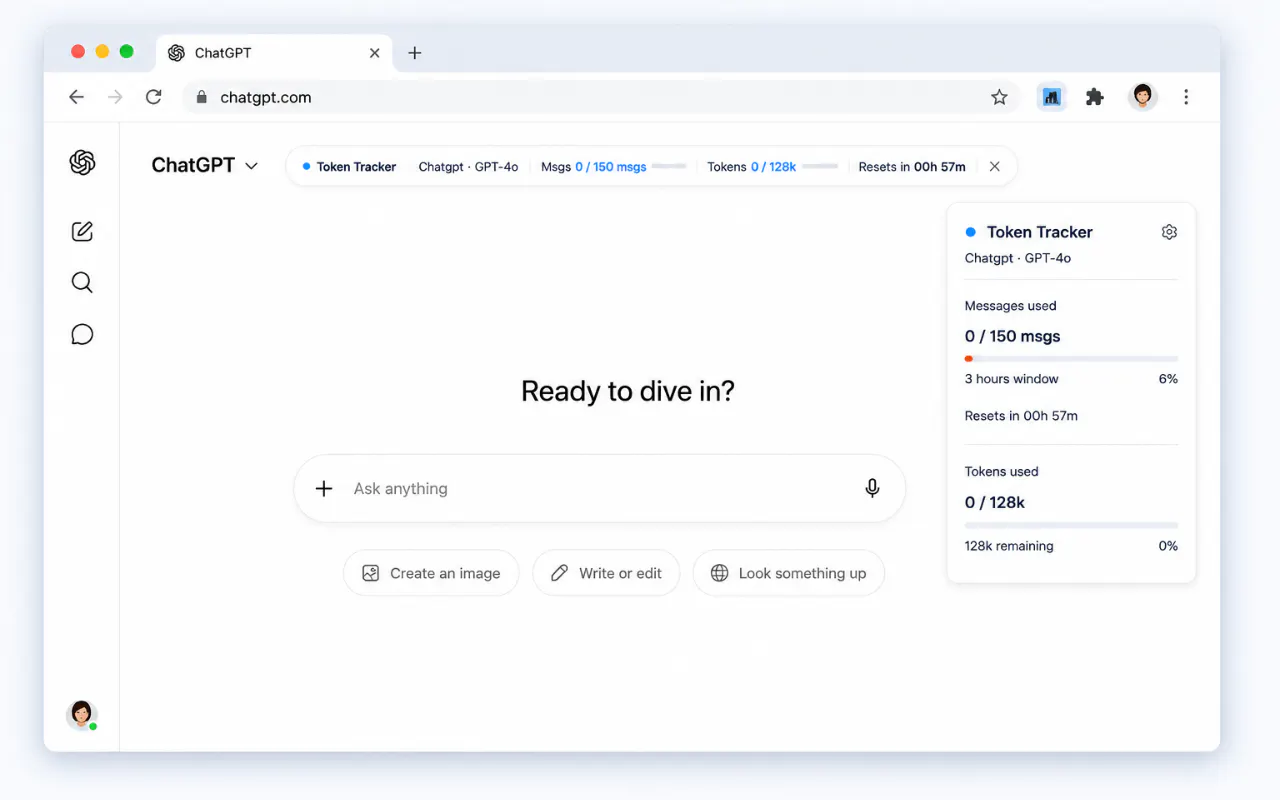Click the Msgs progress bar in the top tracker bar
Image resolution: width=1280 pixels, height=800 pixels.
pos(669,167)
